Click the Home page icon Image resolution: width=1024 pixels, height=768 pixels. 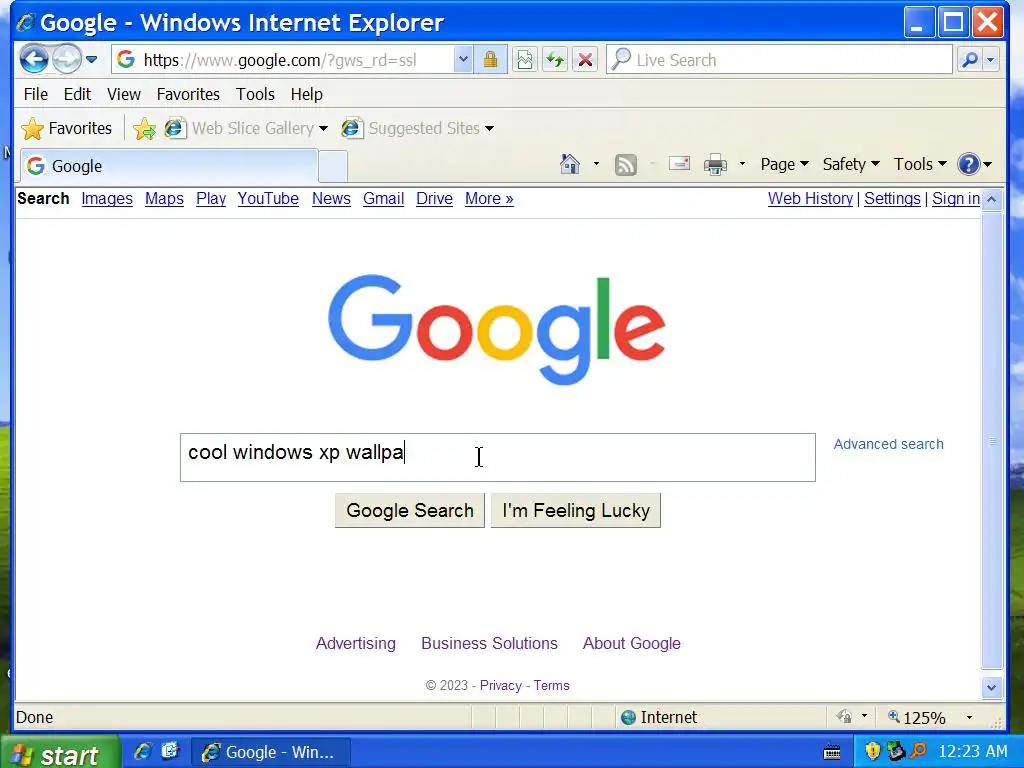(x=570, y=164)
